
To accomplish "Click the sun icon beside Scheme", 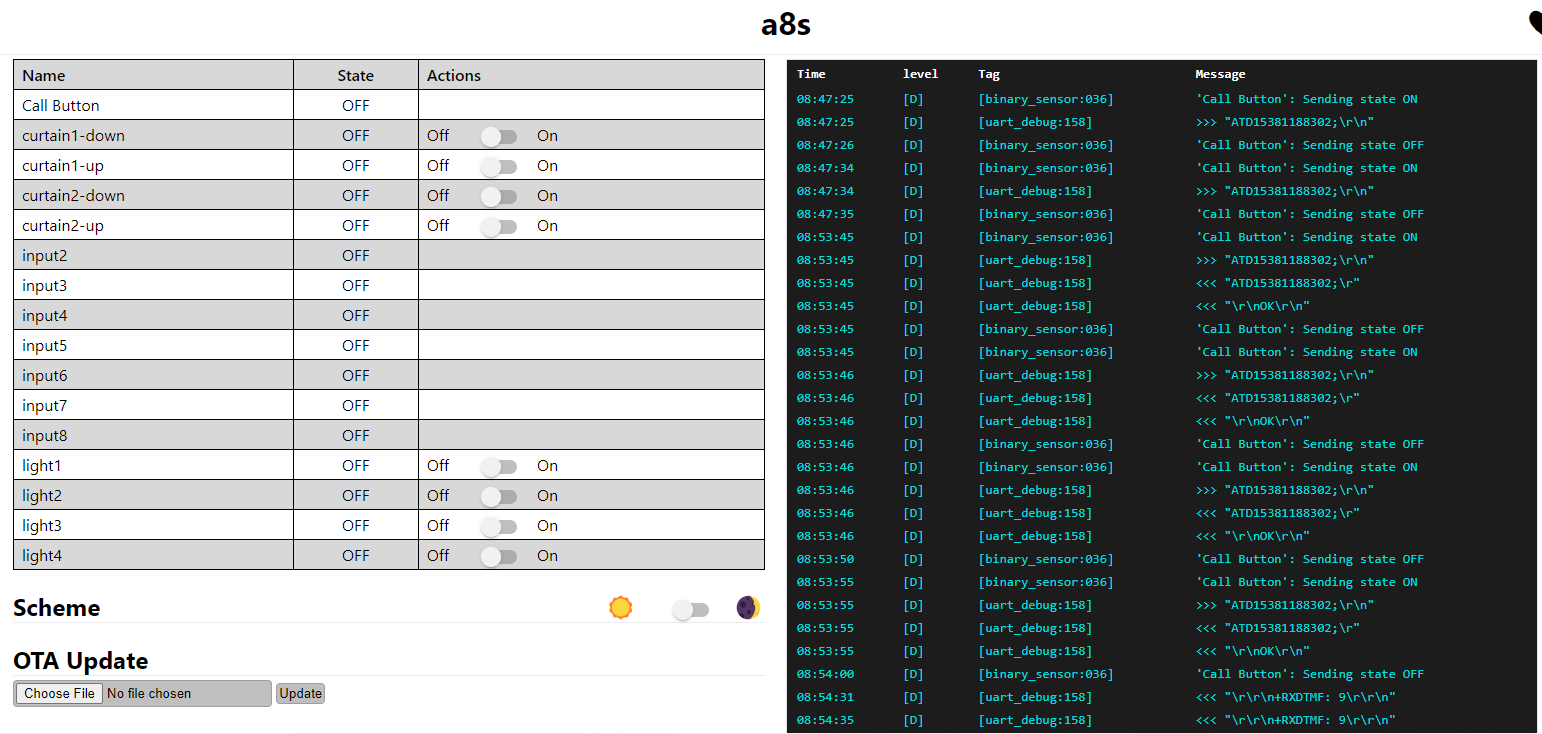I will [x=621, y=608].
